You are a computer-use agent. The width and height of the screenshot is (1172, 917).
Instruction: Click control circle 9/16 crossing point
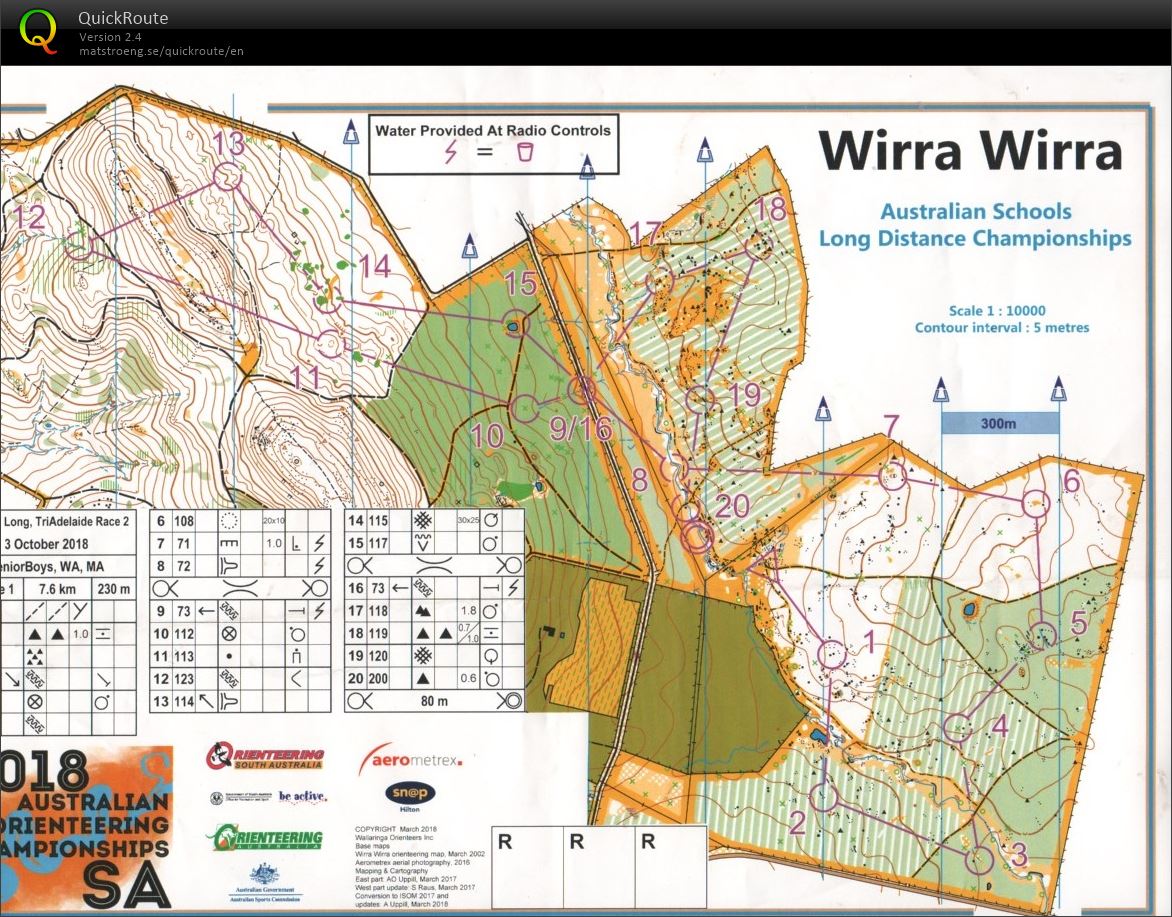581,388
